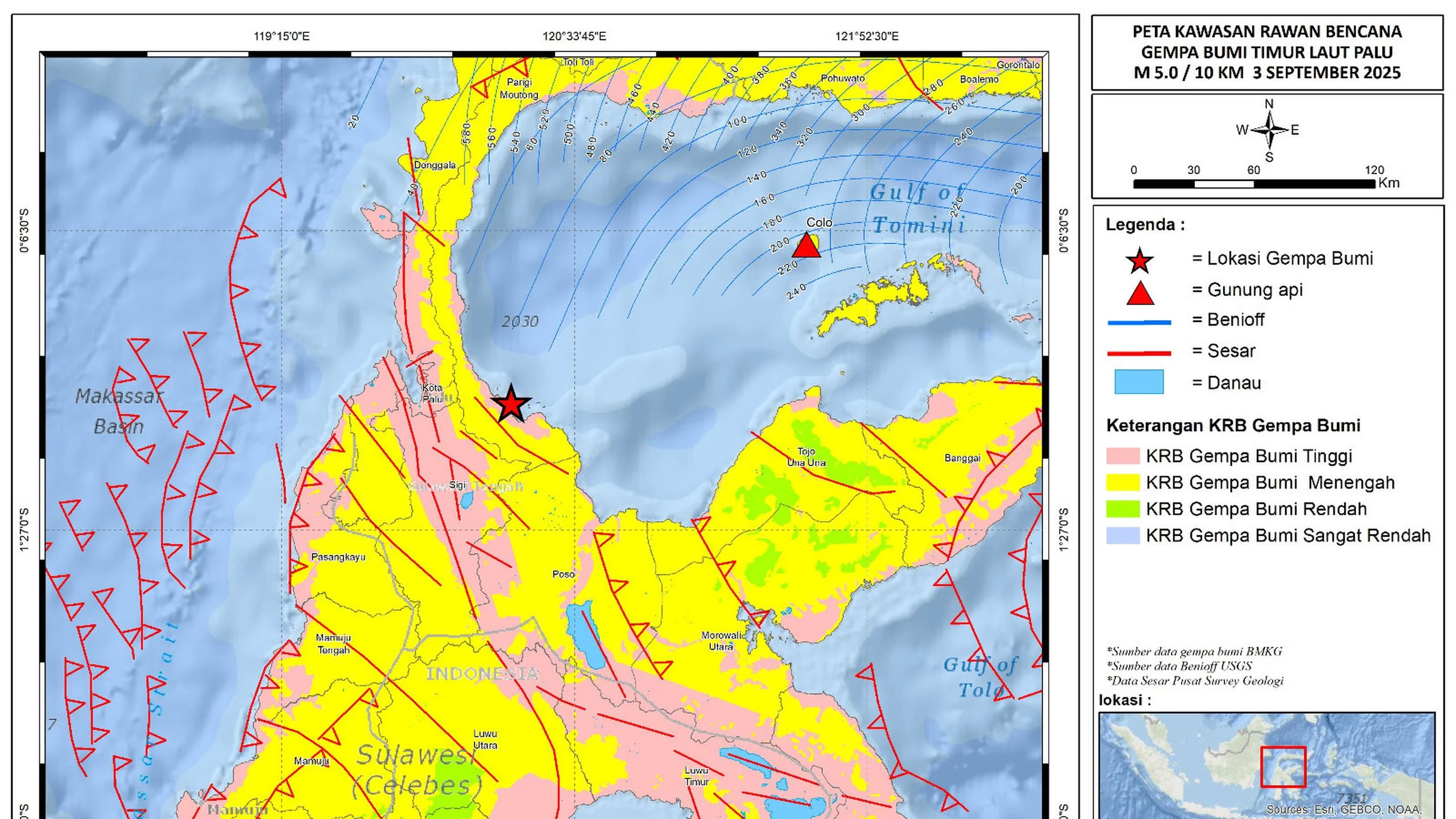Click the Mamuju Tengah label
Screen dimensions: 1456x819
click(333, 644)
